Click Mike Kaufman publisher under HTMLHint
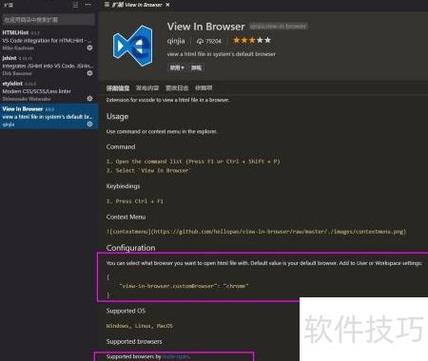 (x=18, y=48)
